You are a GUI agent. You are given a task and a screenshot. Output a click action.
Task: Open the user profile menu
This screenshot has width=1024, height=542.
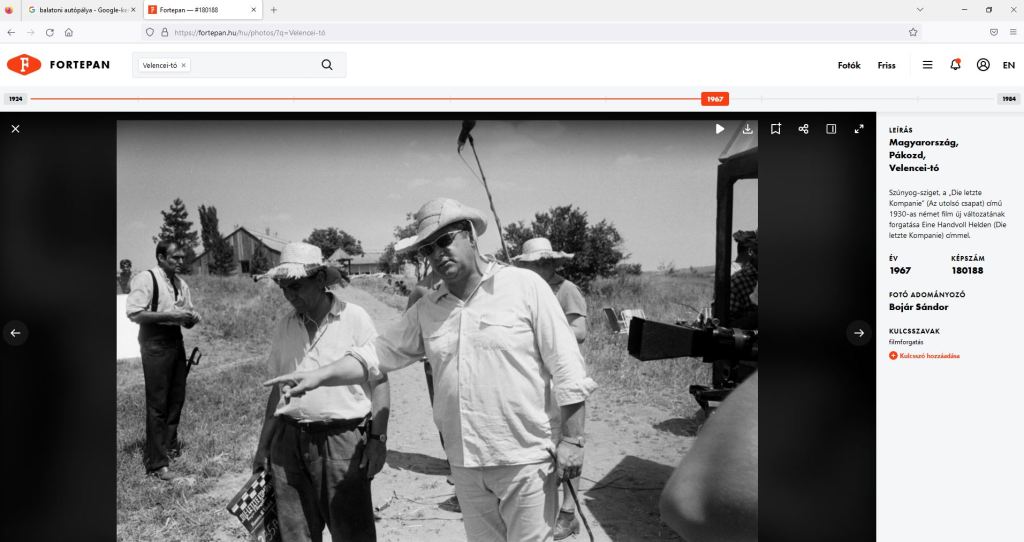pyautogui.click(x=983, y=65)
